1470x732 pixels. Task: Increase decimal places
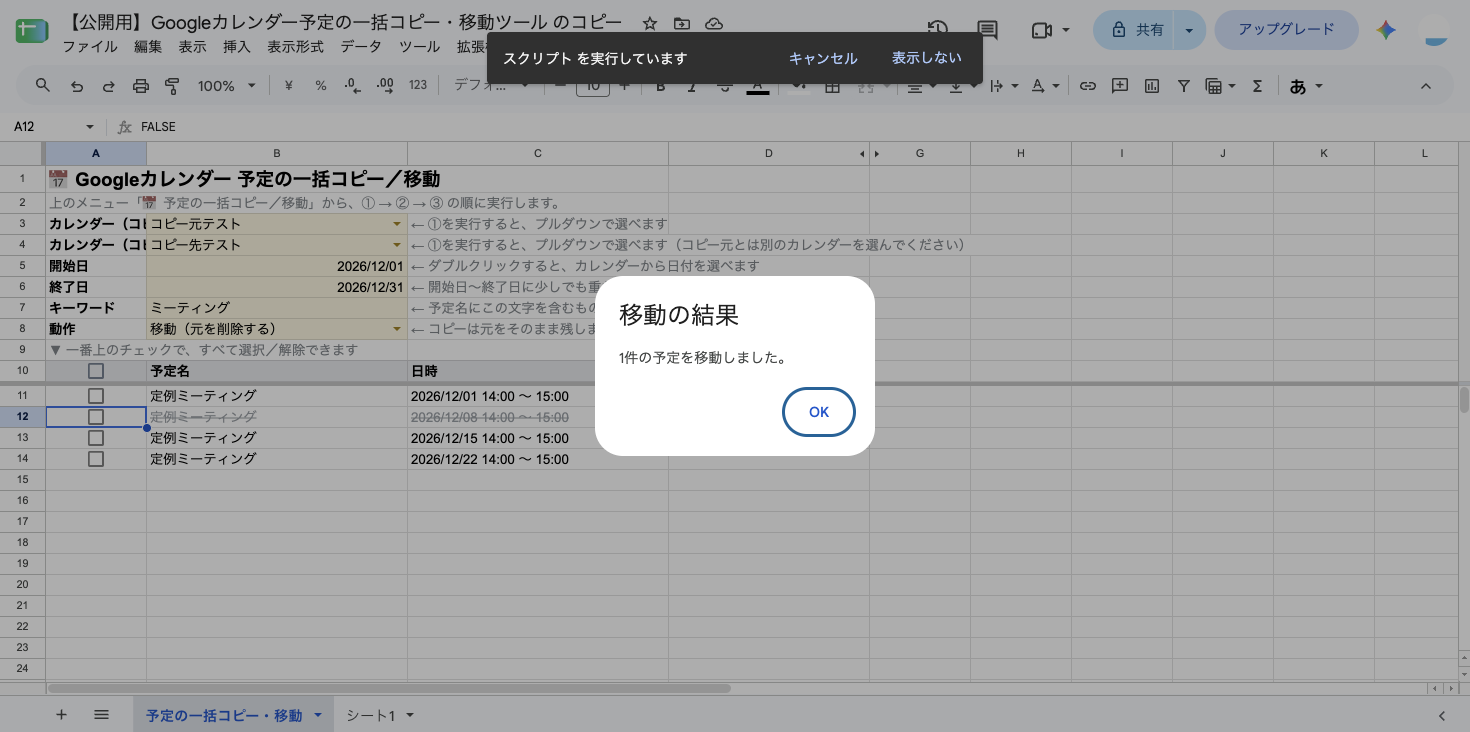click(385, 86)
